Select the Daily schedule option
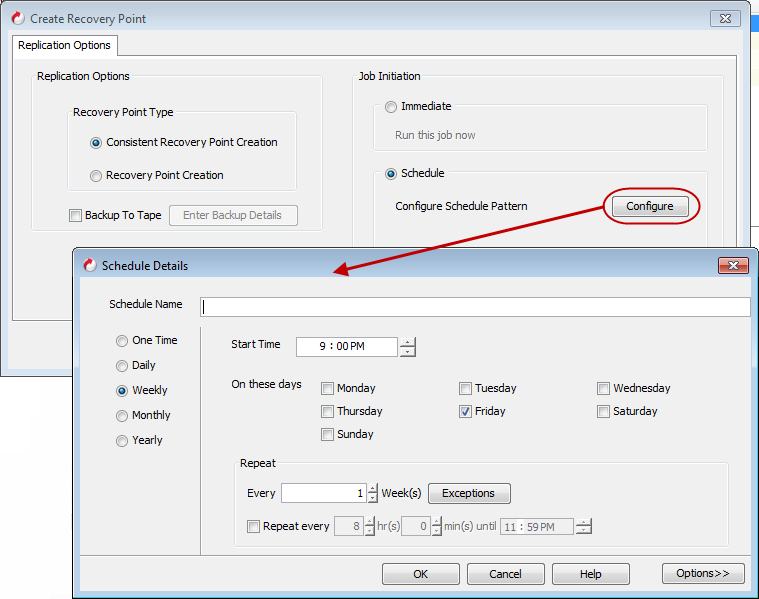The width and height of the screenshot is (759, 599). point(123,365)
